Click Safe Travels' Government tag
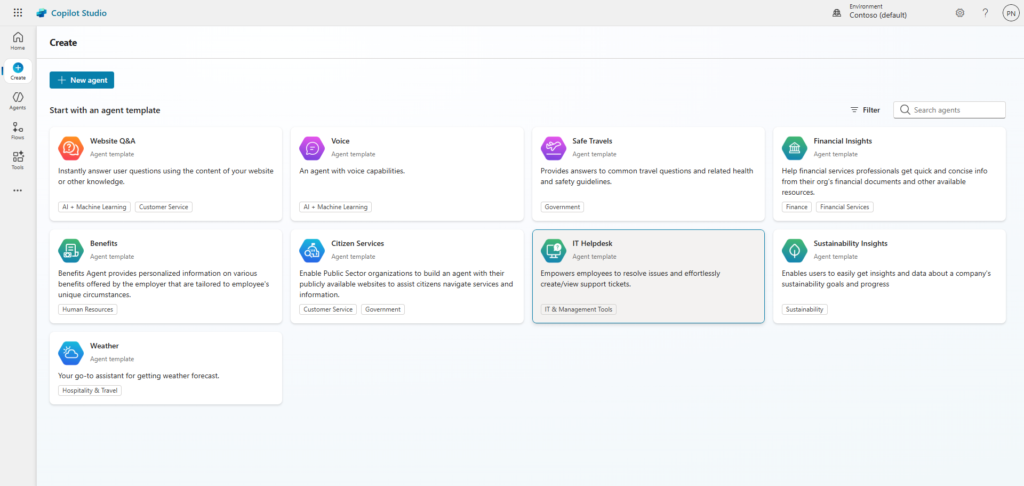This screenshot has height=486, width=1024. [x=562, y=206]
